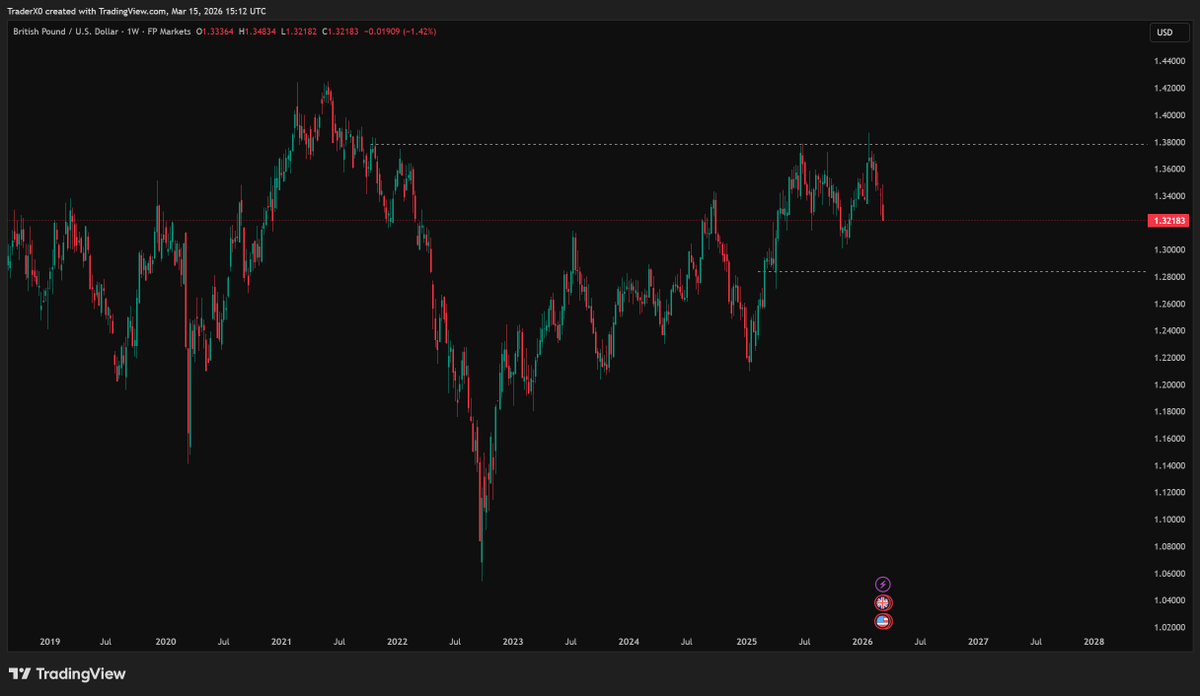Click the 2025 label on the time axis
Screen dimensions: 1200x696
[x=745, y=642]
